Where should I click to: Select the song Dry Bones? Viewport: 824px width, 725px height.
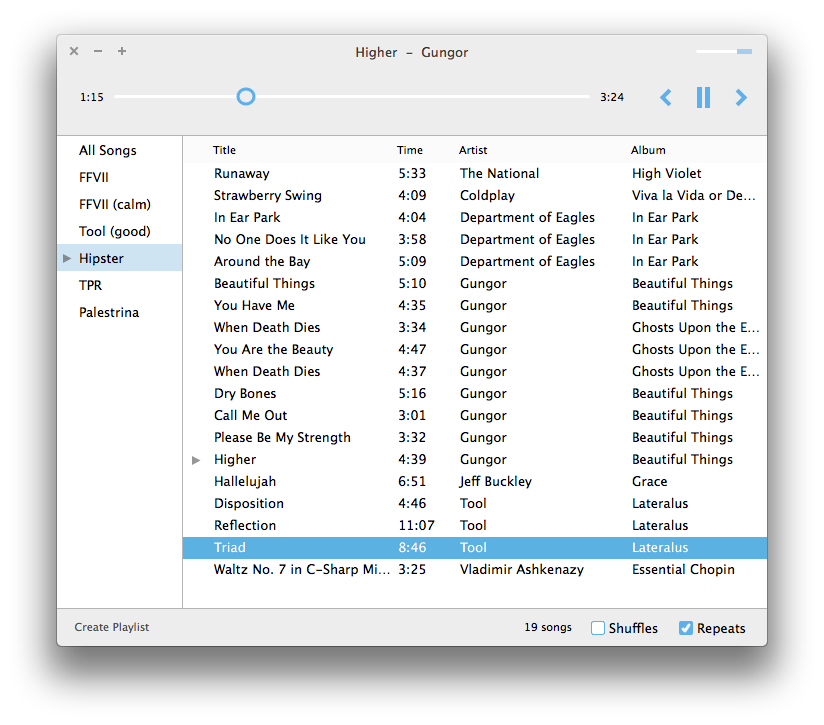[x=475, y=393]
